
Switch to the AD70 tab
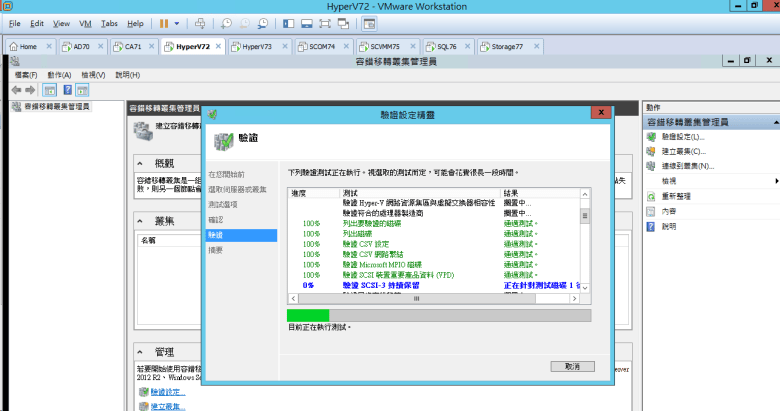pos(82,46)
